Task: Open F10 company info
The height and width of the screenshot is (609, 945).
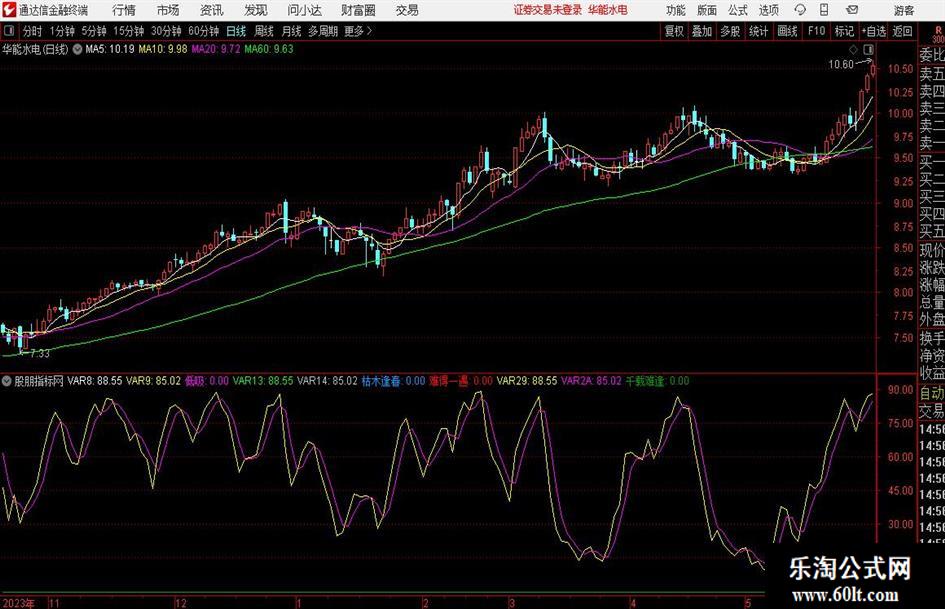Action: (817, 31)
